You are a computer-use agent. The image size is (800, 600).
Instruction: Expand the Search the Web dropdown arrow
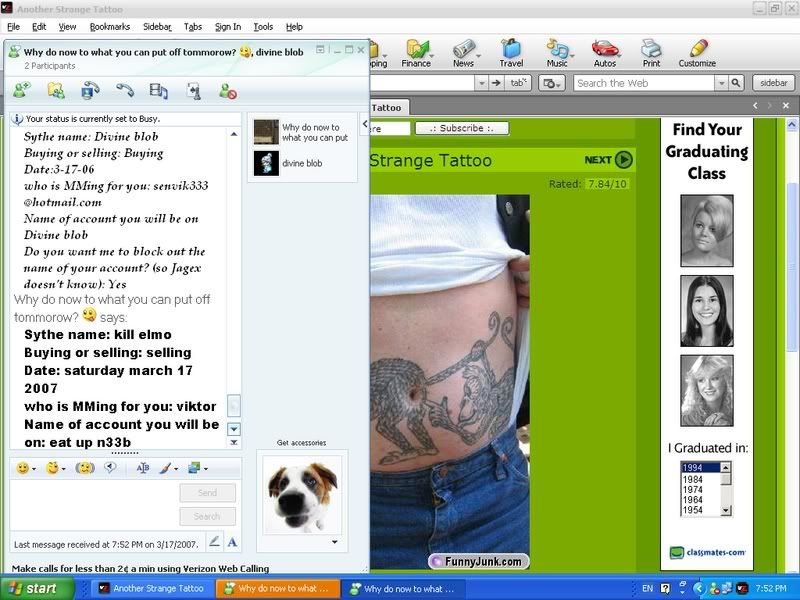(x=721, y=83)
